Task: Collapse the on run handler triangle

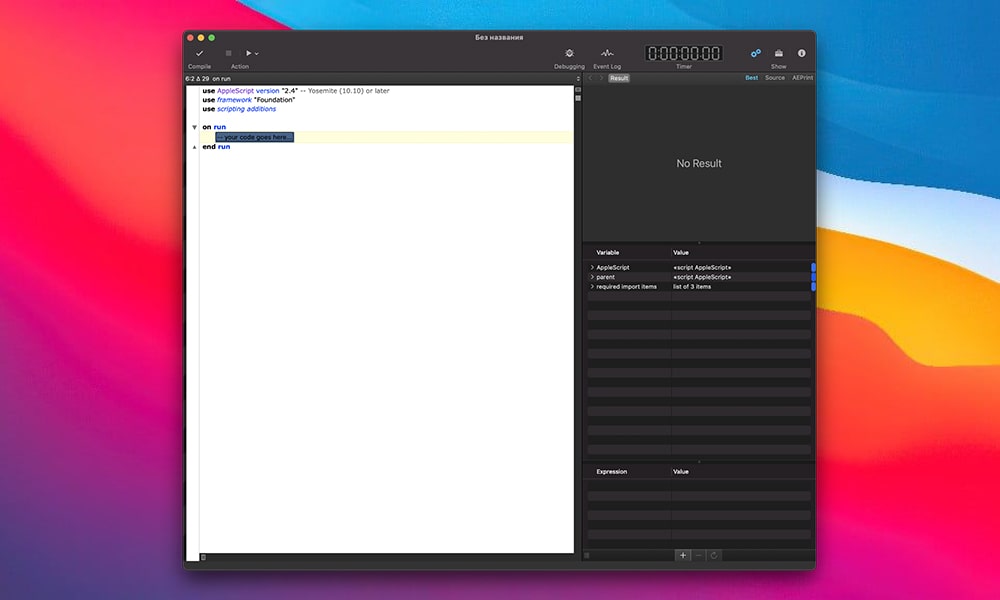Action: coord(194,127)
